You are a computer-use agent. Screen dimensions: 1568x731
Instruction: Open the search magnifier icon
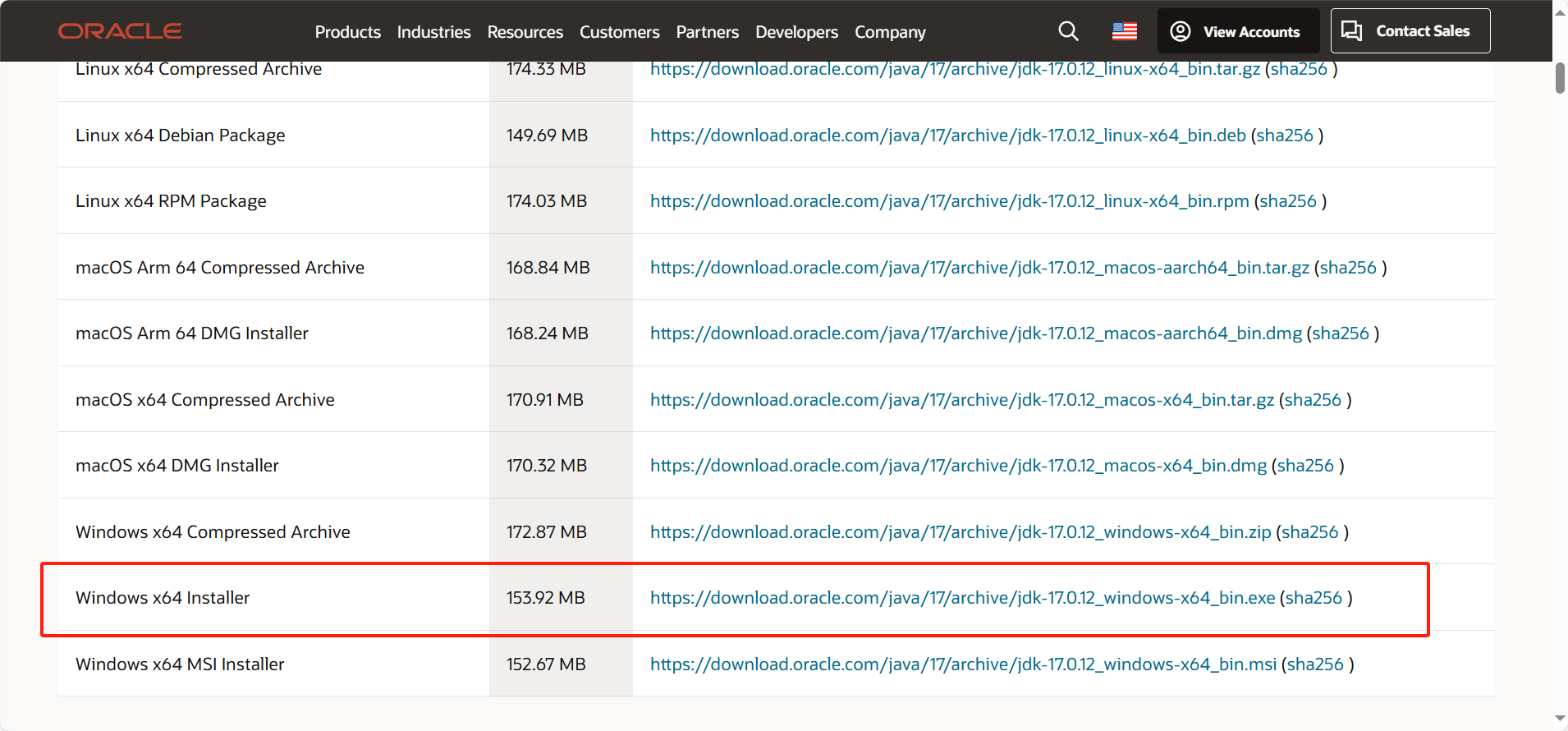[x=1068, y=31]
